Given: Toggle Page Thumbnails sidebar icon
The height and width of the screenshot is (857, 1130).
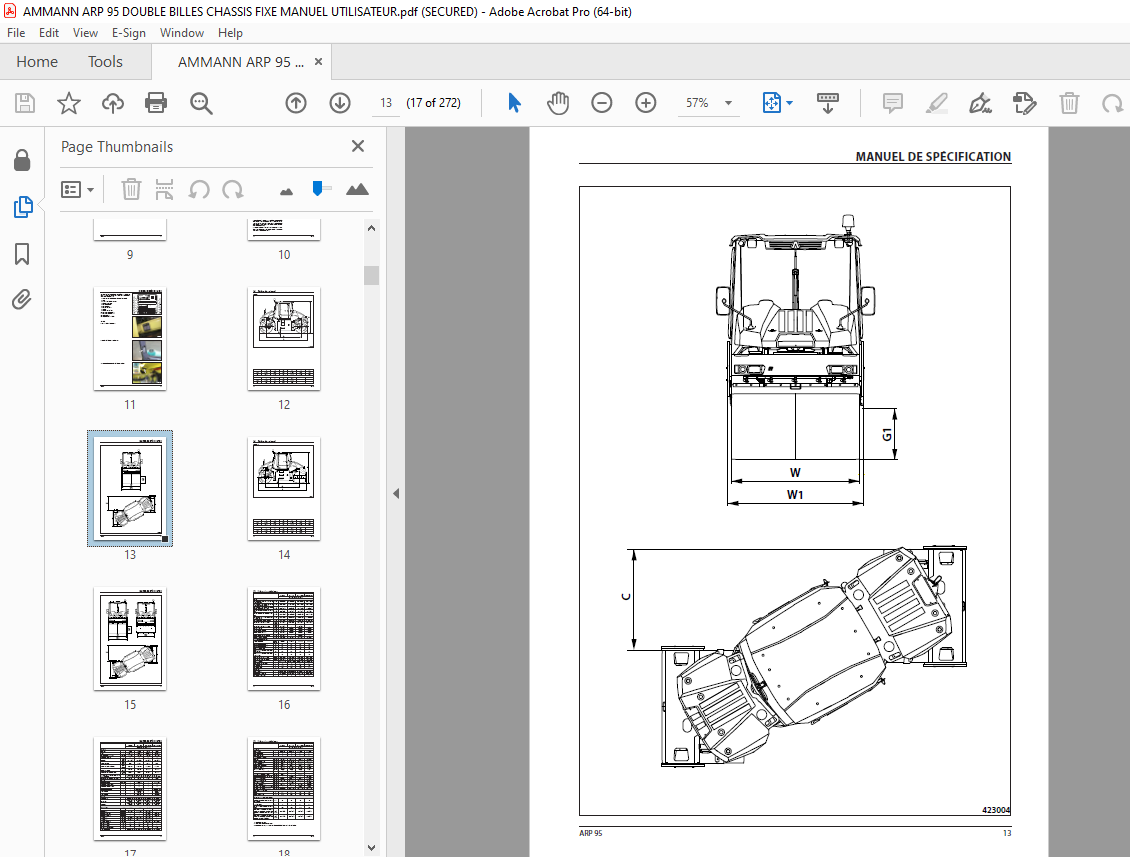Looking at the screenshot, I should (x=22, y=207).
